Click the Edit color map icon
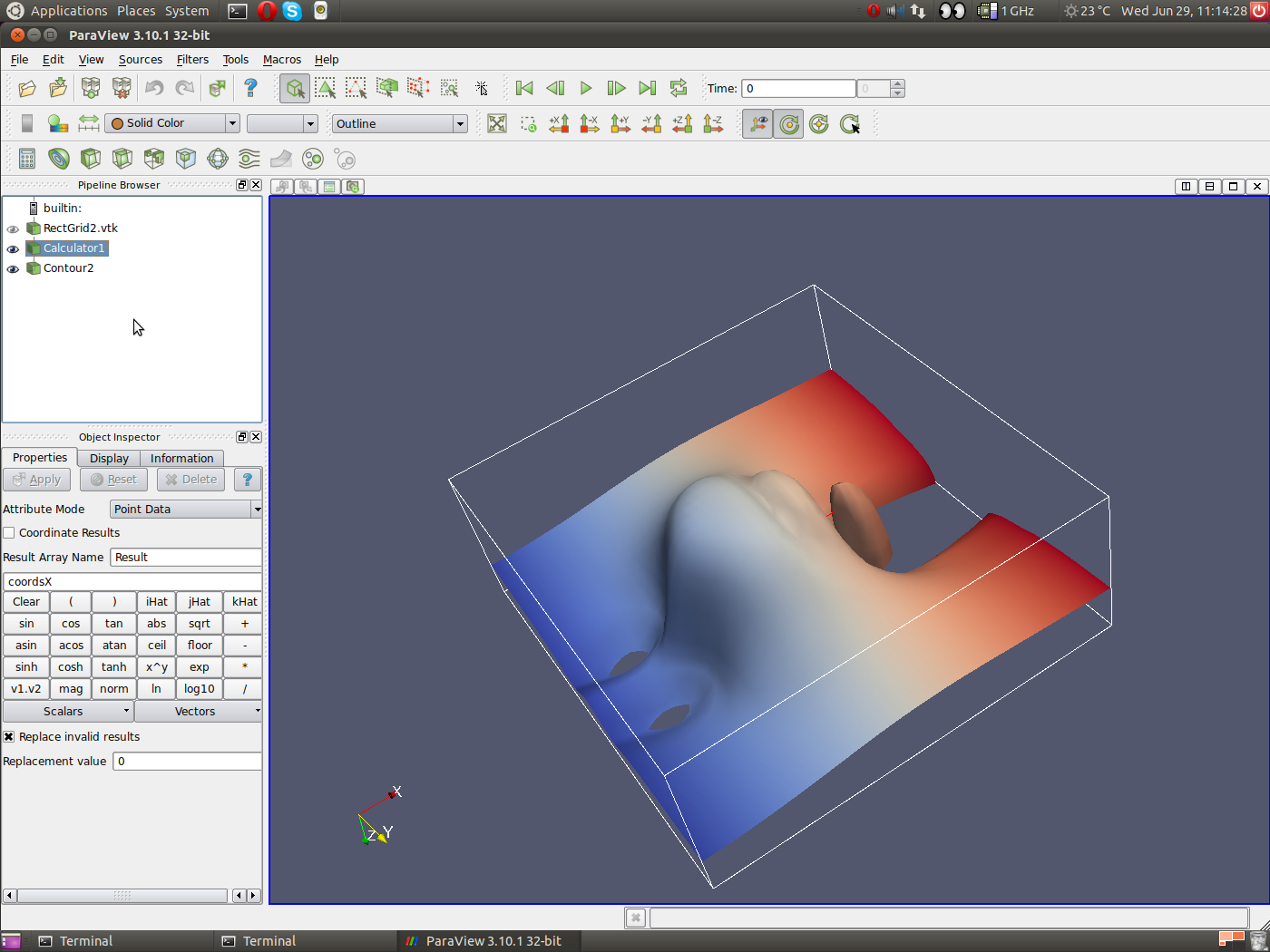This screenshot has width=1270, height=952. point(58,123)
